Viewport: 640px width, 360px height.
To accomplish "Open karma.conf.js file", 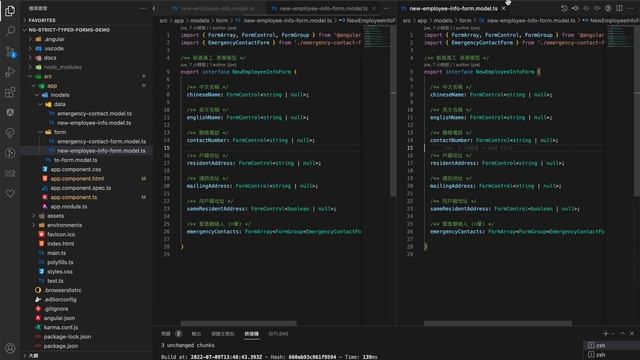I will [61, 327].
